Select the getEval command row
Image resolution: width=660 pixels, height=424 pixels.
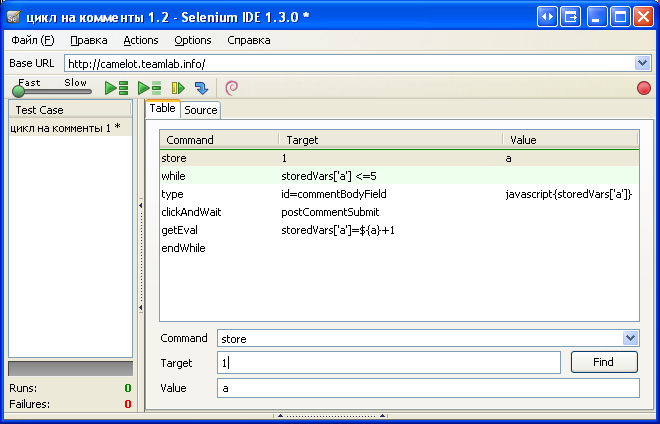click(x=399, y=230)
